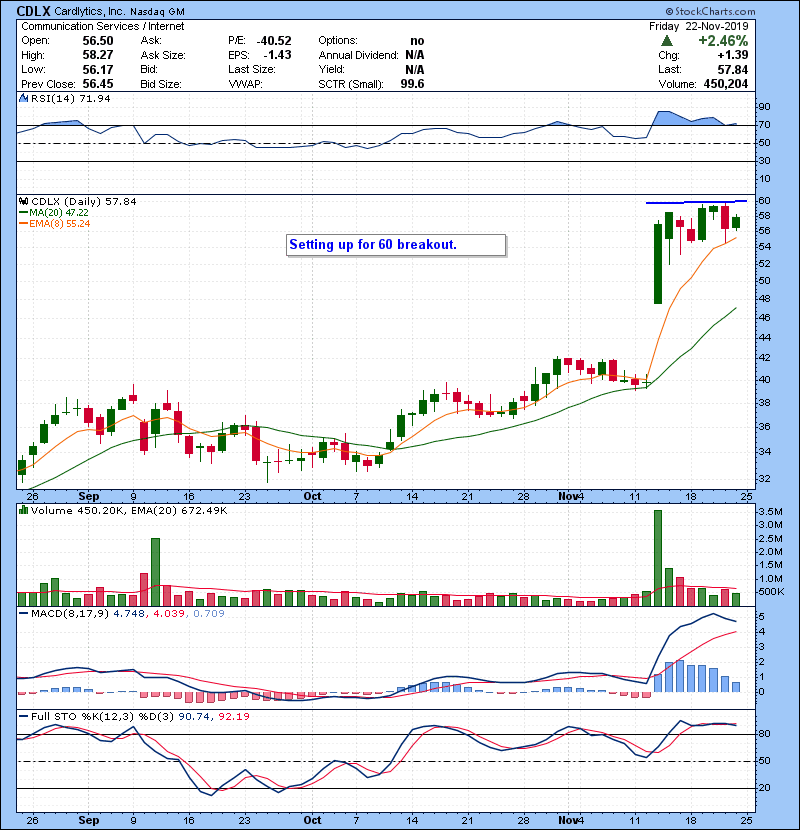The width and height of the screenshot is (800, 830).
Task: Click the MACD histogram value 0.709
Action: click(x=209, y=614)
